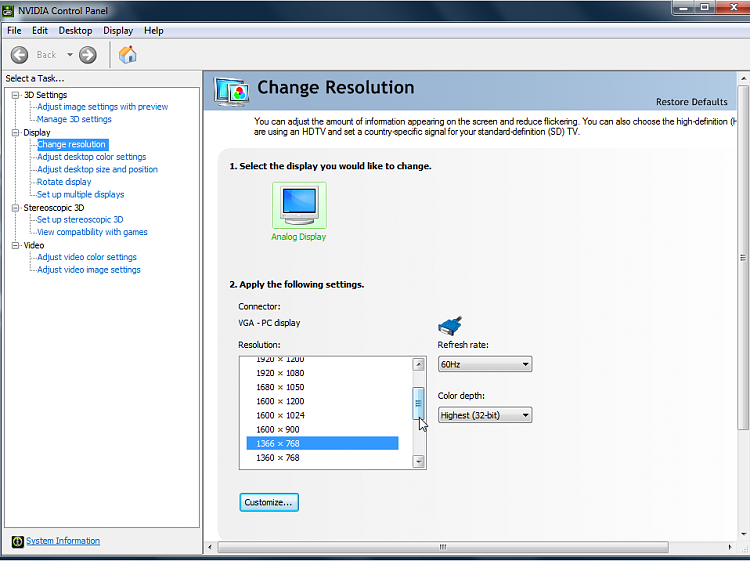Screen dimensions: 750x561
Task: Click the System Information link
Action: click(x=63, y=541)
